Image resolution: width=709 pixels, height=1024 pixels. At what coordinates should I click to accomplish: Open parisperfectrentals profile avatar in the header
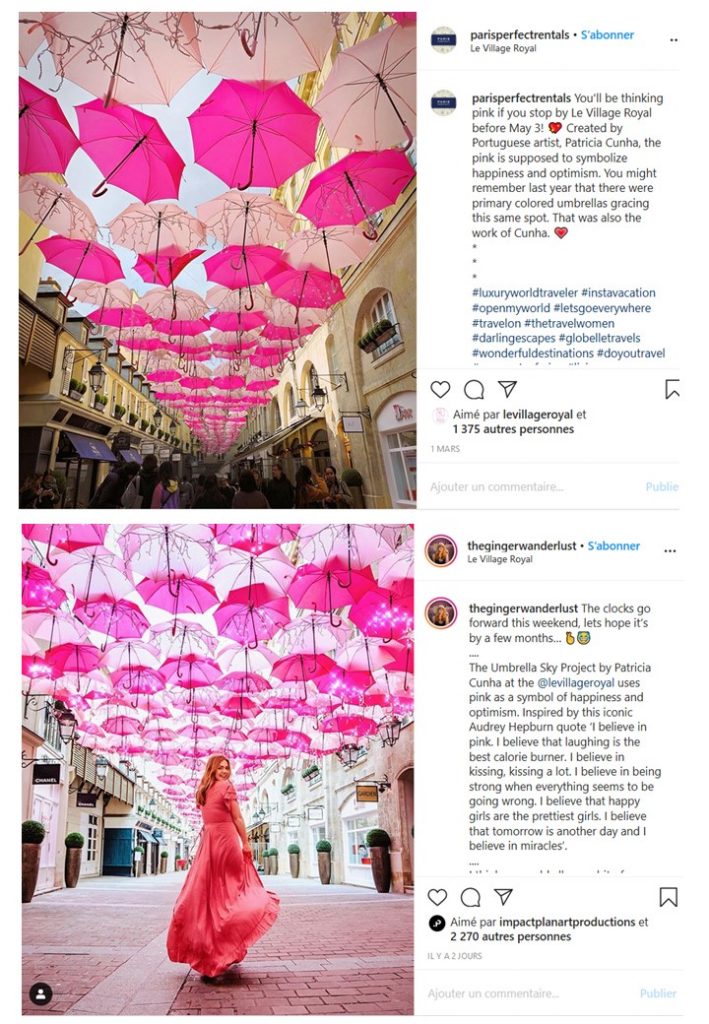pos(444,40)
